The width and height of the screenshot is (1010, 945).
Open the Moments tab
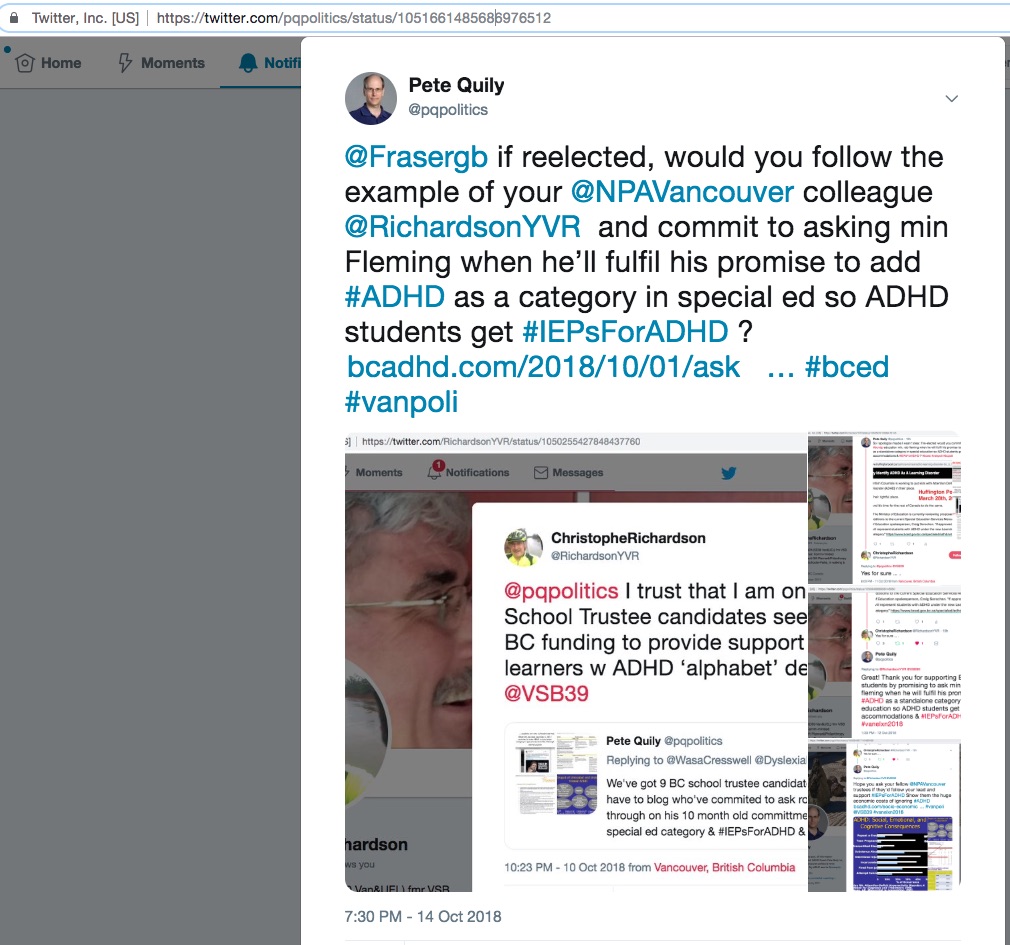tap(162, 63)
